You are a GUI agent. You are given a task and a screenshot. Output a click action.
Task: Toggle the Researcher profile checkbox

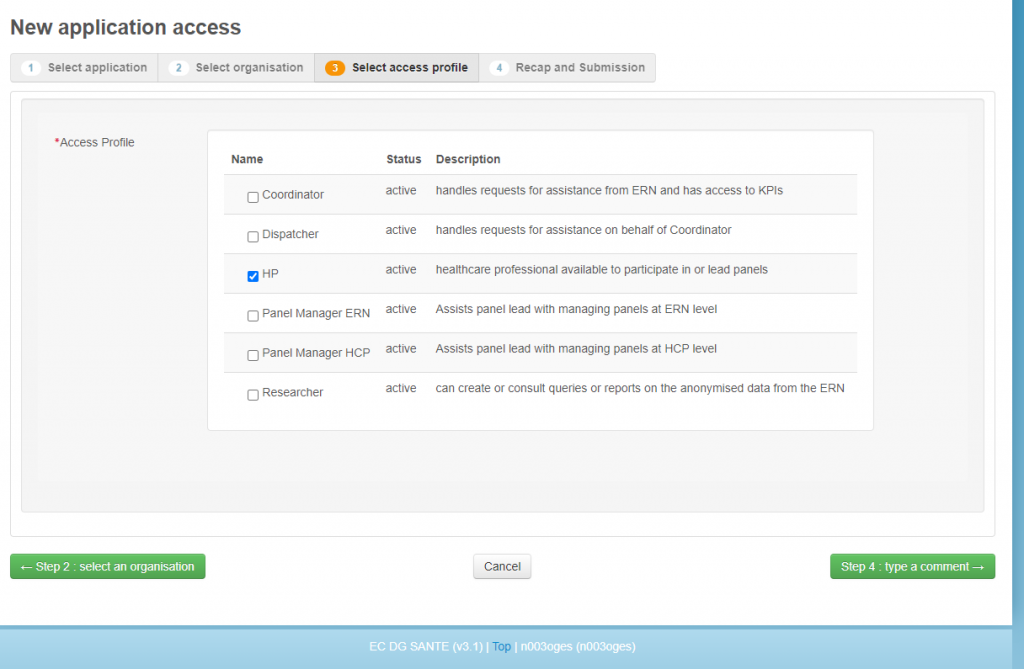pos(253,395)
